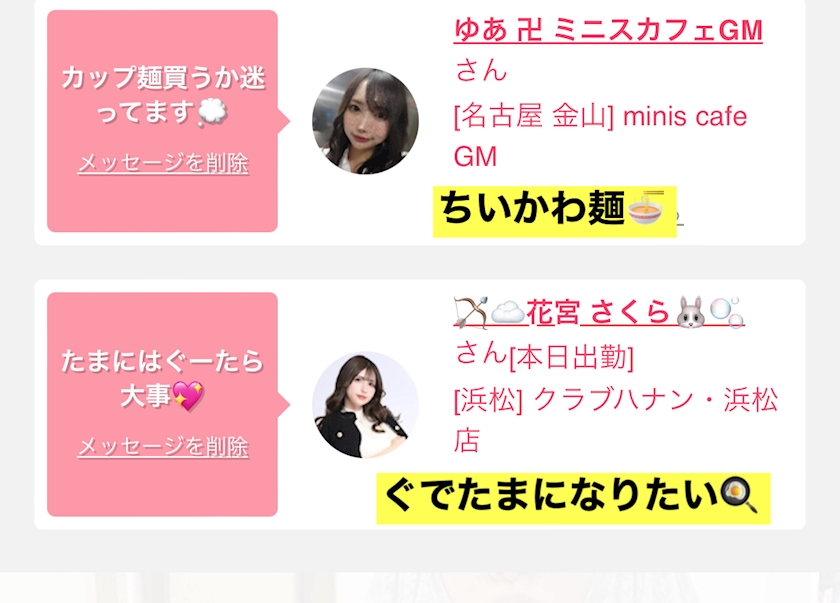Click the dark-haired girl avatar thumbnail
The height and width of the screenshot is (603, 840).
365,121
